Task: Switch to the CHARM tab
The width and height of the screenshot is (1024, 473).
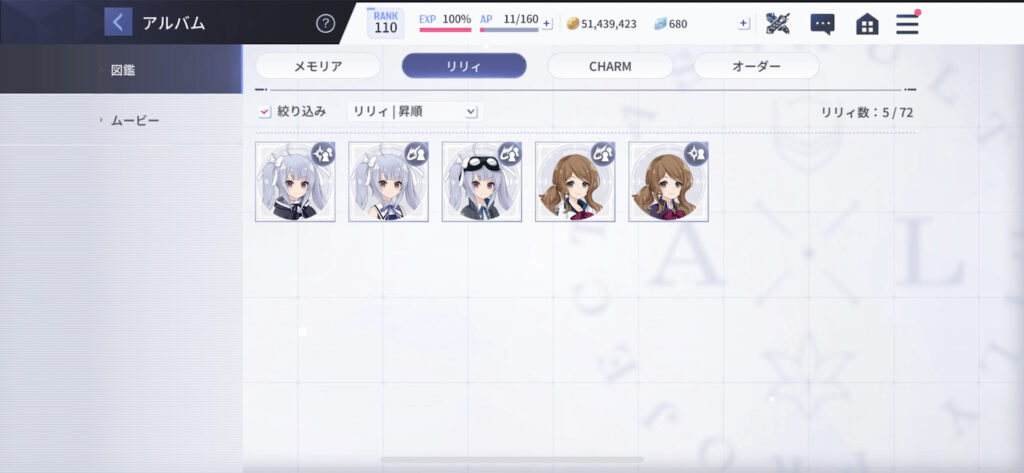Action: (610, 66)
